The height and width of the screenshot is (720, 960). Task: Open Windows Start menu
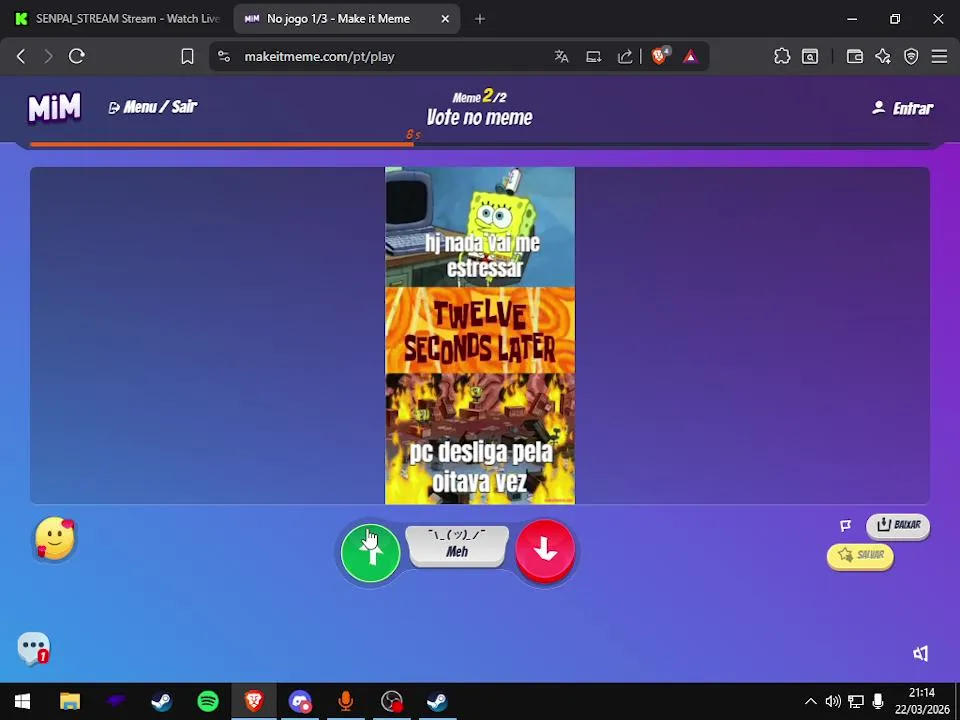pos(23,701)
